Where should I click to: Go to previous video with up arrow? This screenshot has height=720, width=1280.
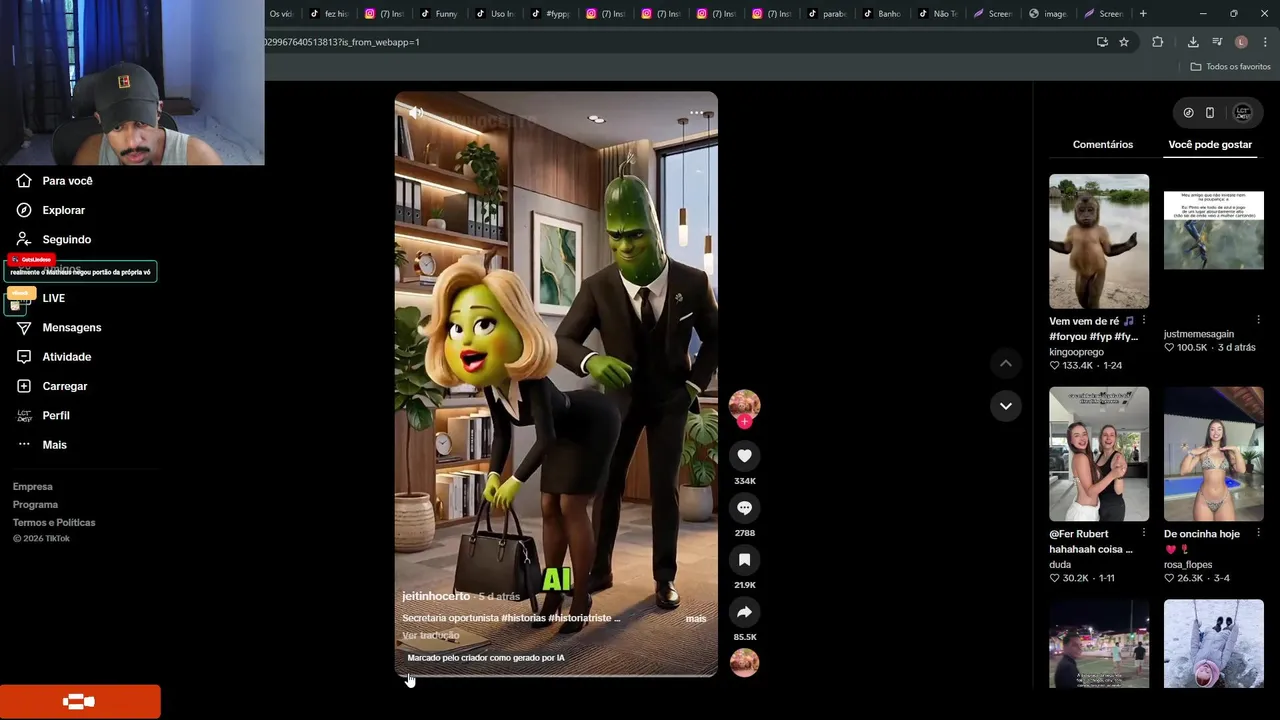pos(1006,364)
